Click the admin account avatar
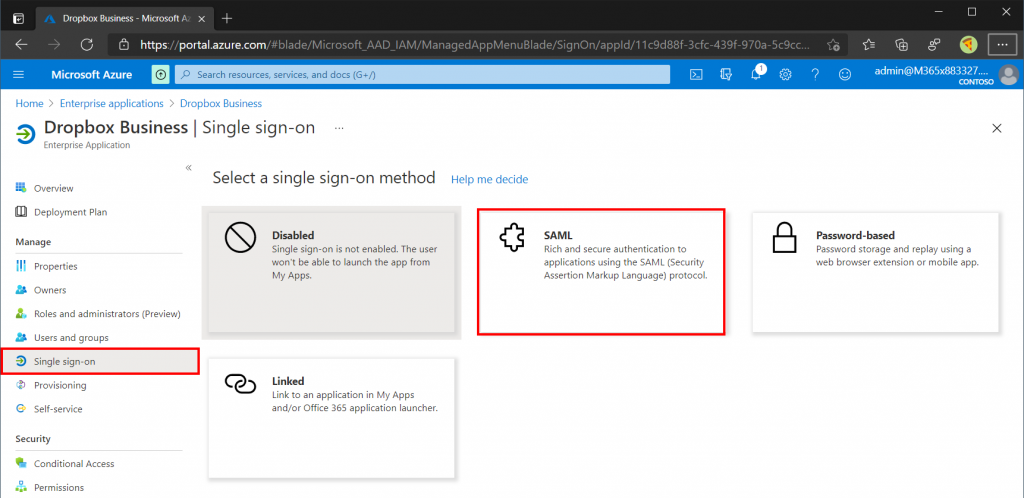1024x498 pixels. 1008,74
